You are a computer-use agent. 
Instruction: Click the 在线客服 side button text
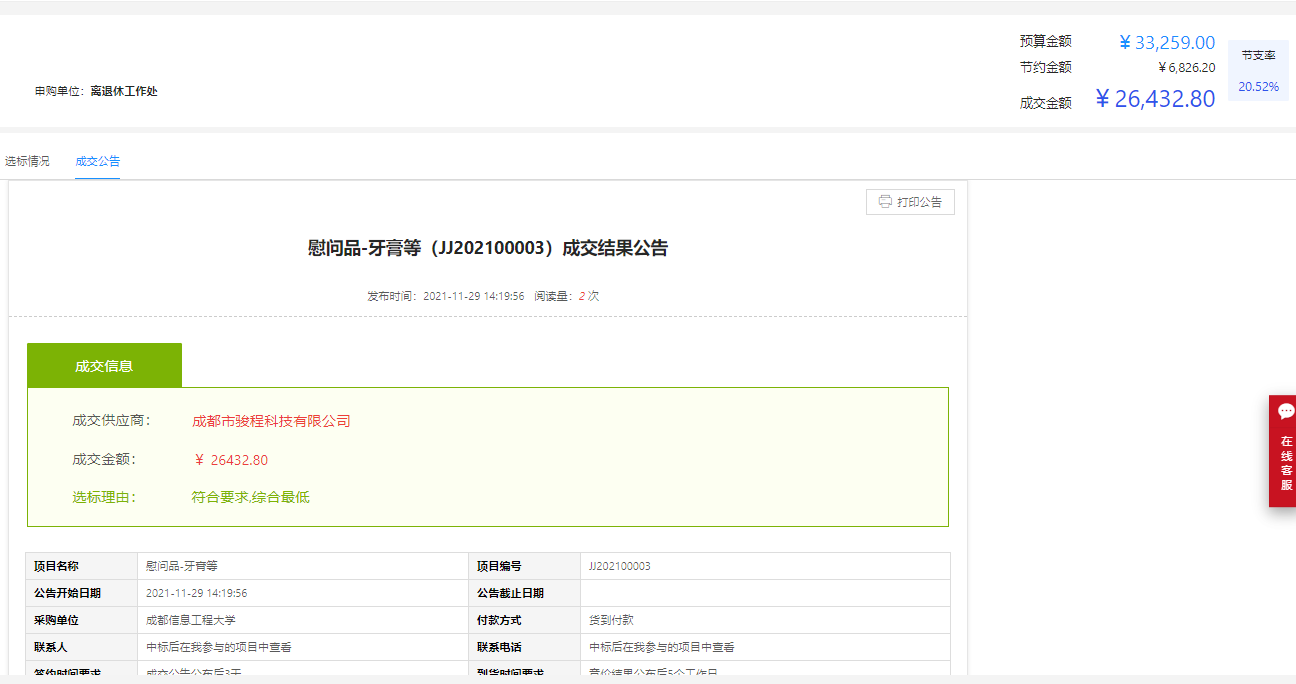point(1286,463)
